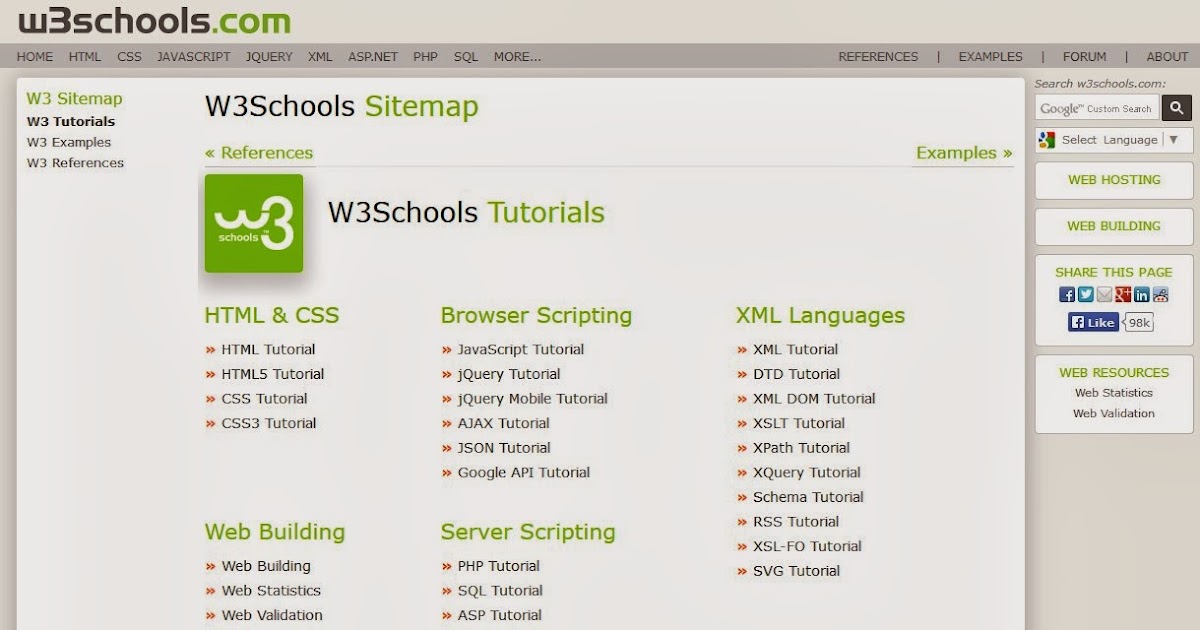Open JQUERY in the top navigation bar
The height and width of the screenshot is (630, 1200).
tap(269, 57)
